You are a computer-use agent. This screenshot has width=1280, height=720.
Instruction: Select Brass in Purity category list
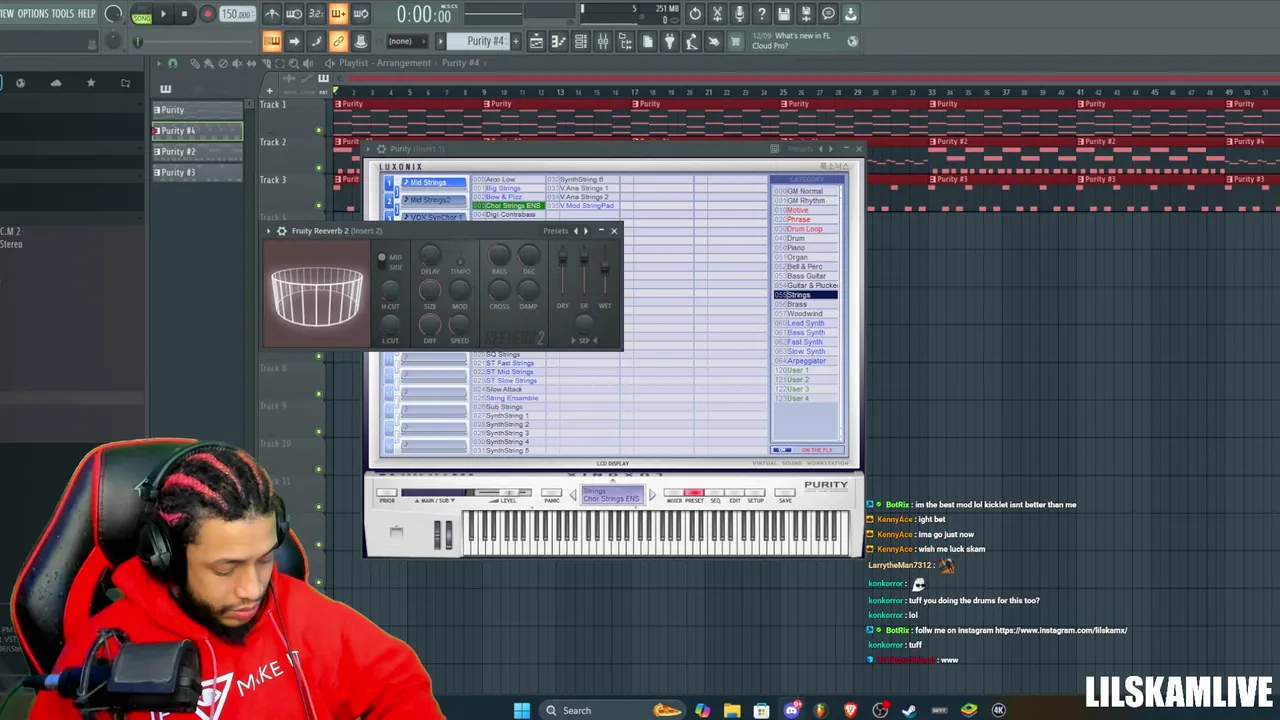click(x=805, y=304)
